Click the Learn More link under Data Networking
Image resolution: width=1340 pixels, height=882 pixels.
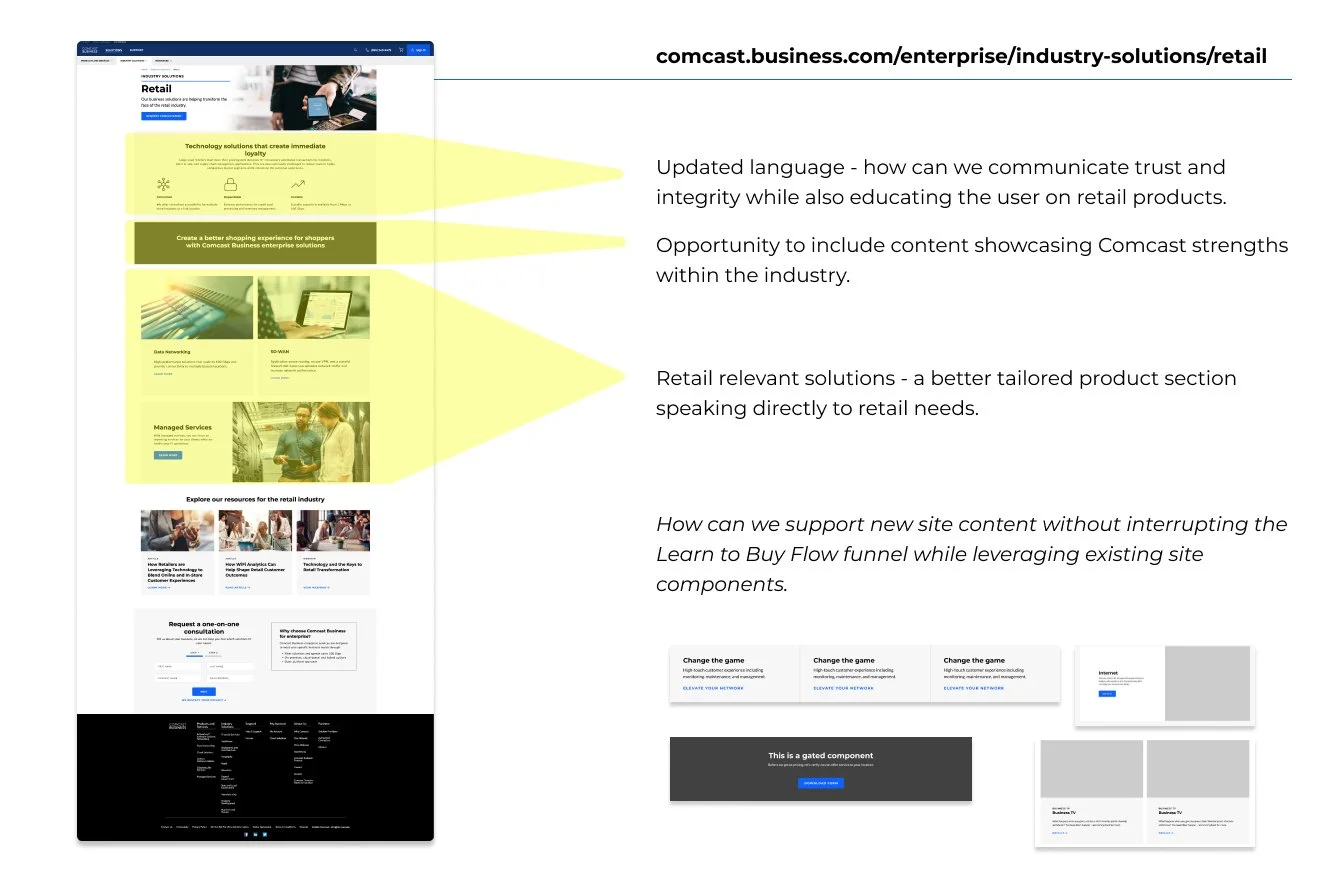163,374
